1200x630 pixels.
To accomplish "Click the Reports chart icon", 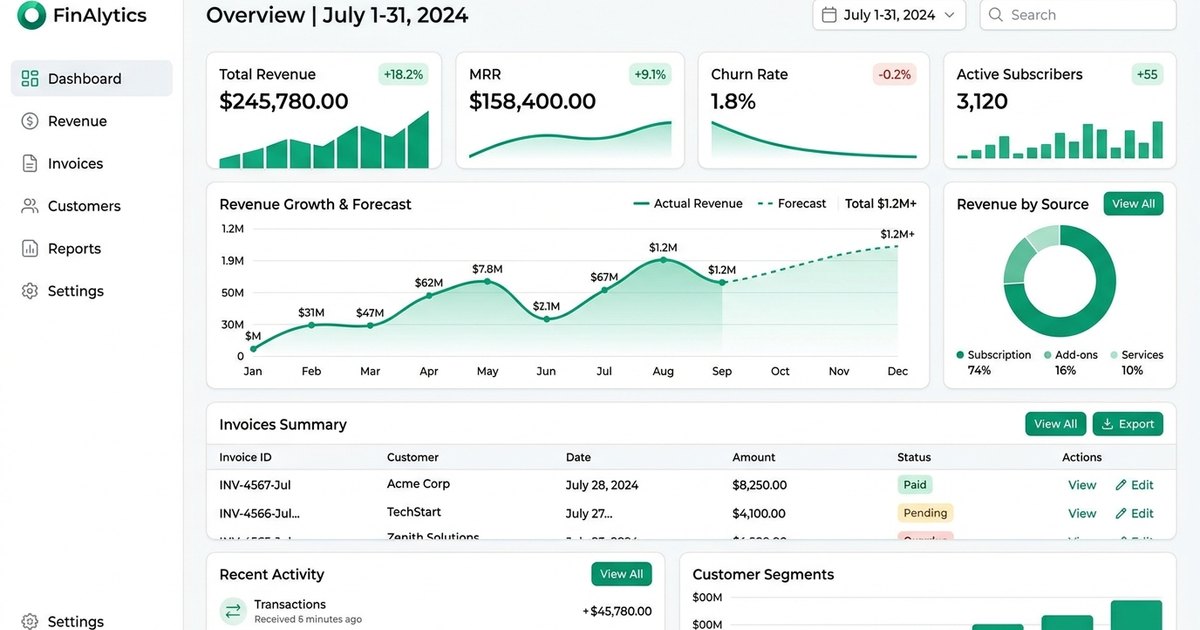I will 30,249.
